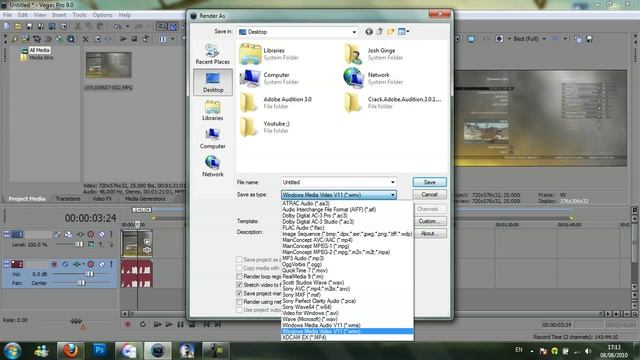
Task: Click Open folder icon in Vegas toolbar
Action: [x=18, y=27]
